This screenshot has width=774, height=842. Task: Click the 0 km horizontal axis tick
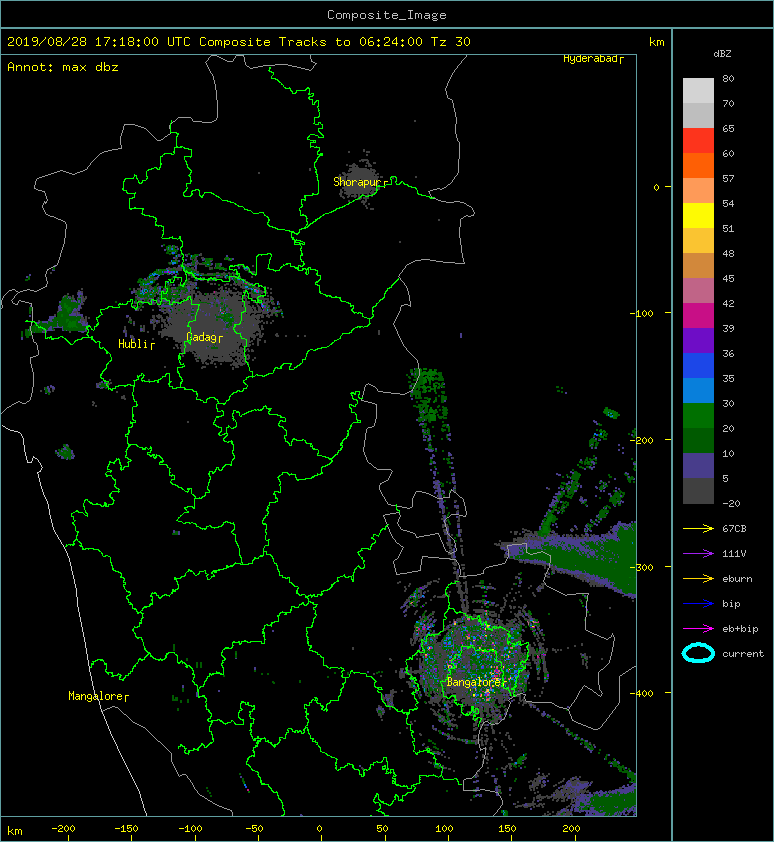pos(320,829)
